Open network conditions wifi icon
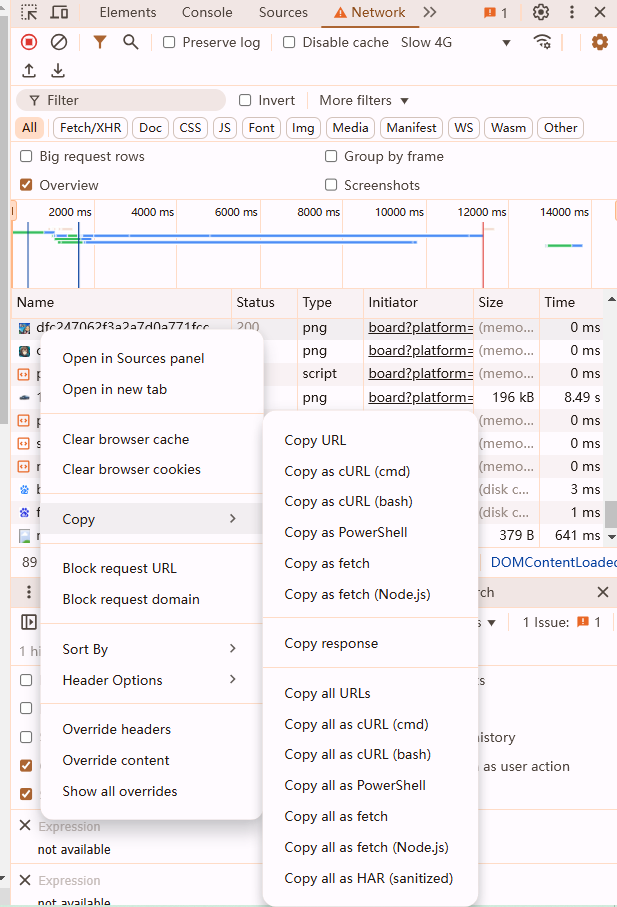 pos(542,42)
